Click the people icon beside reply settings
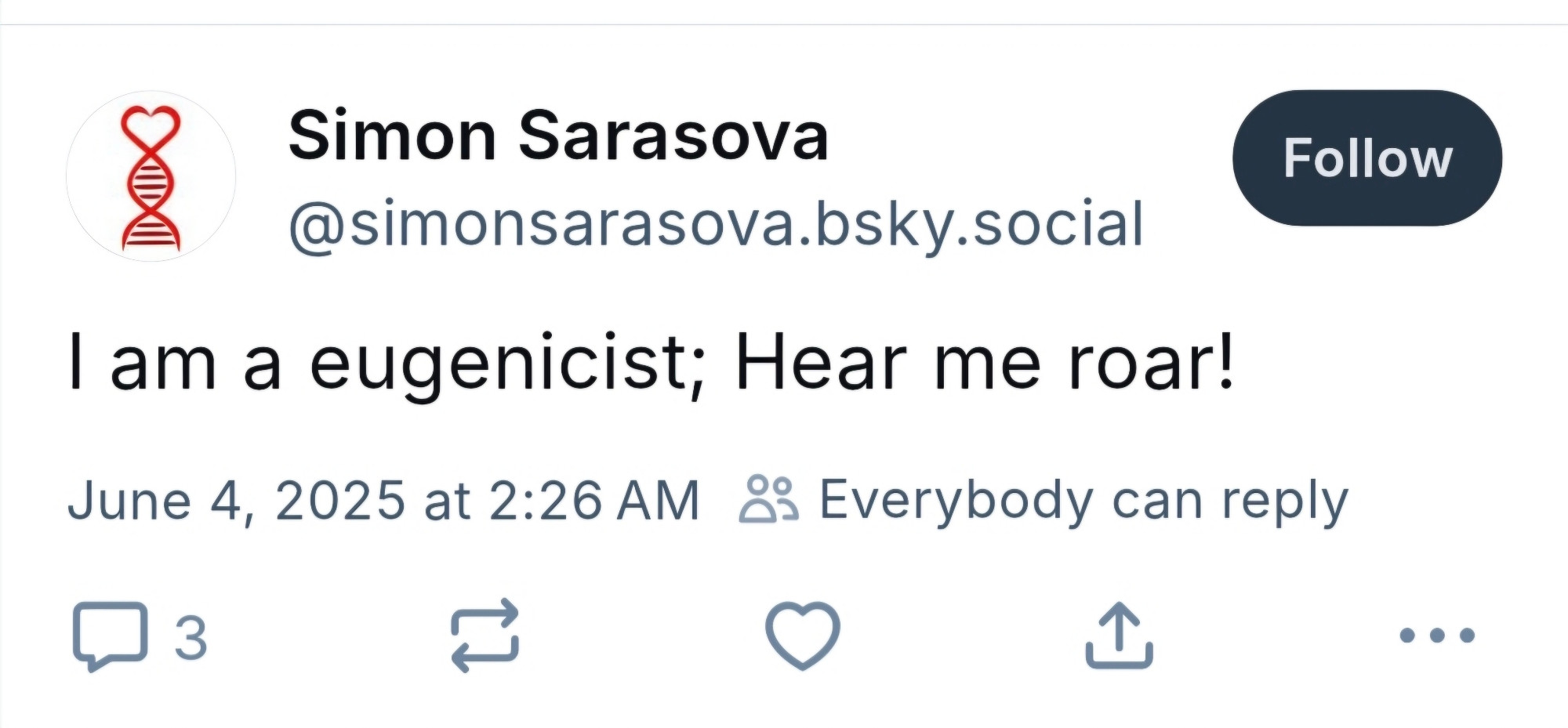 [768, 499]
